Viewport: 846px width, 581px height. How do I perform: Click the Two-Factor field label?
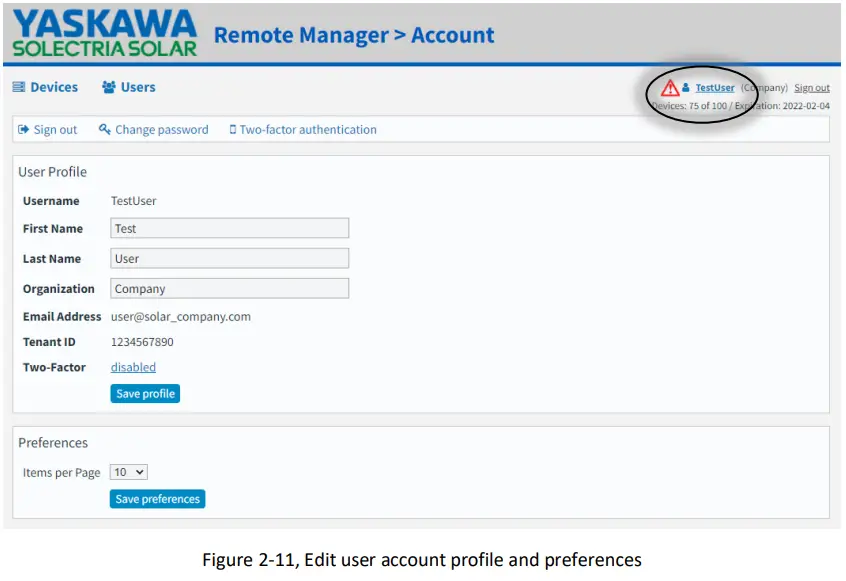[54, 367]
